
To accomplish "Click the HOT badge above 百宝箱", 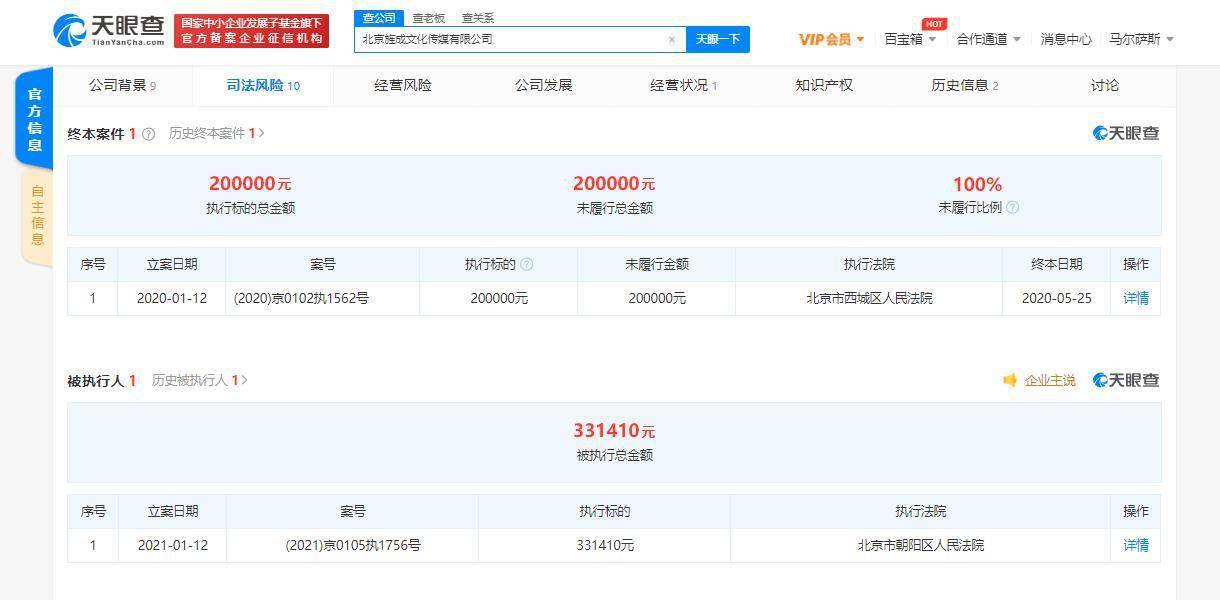I will [933, 24].
